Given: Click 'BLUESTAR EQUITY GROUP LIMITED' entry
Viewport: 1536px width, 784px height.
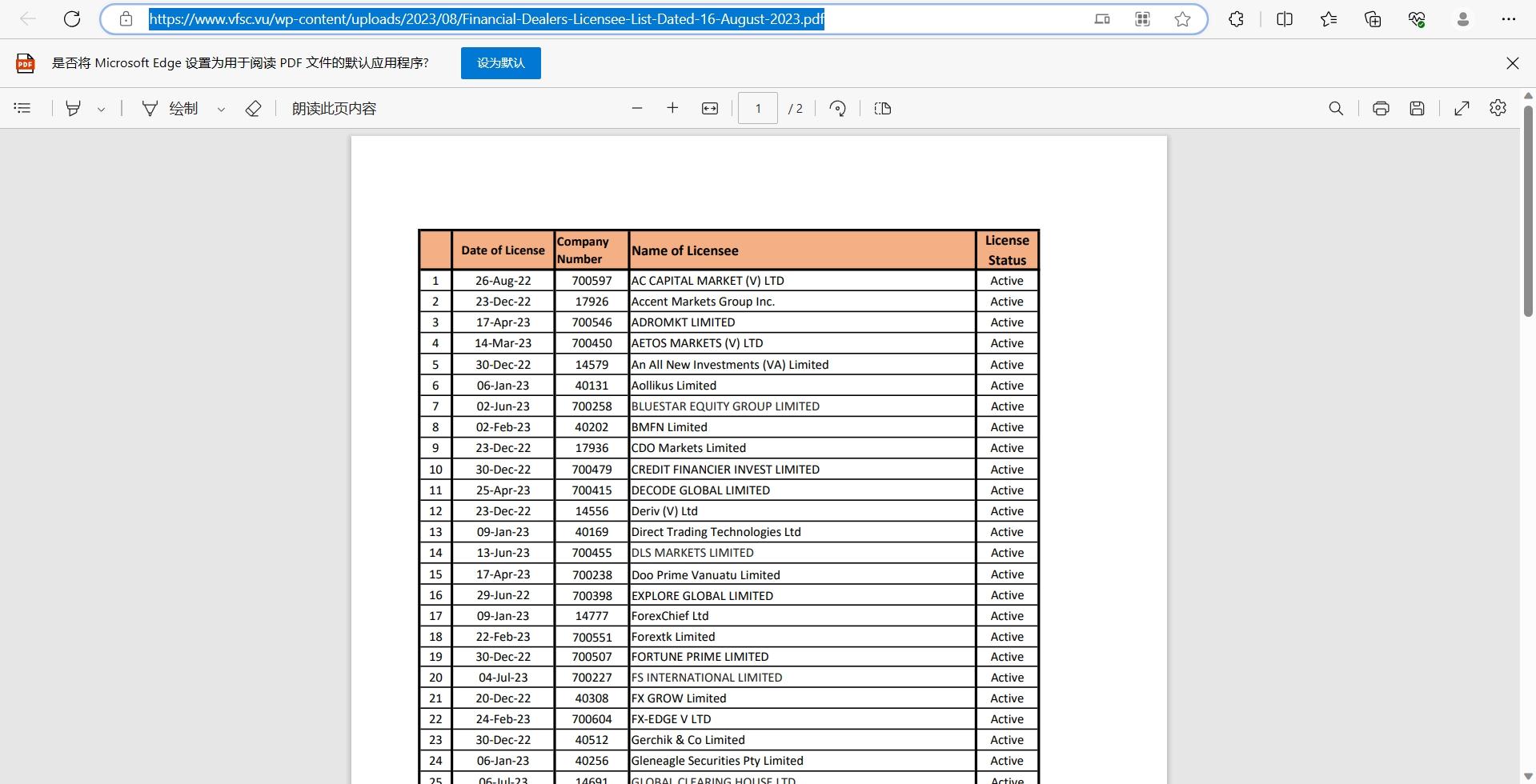Looking at the screenshot, I should point(725,406).
